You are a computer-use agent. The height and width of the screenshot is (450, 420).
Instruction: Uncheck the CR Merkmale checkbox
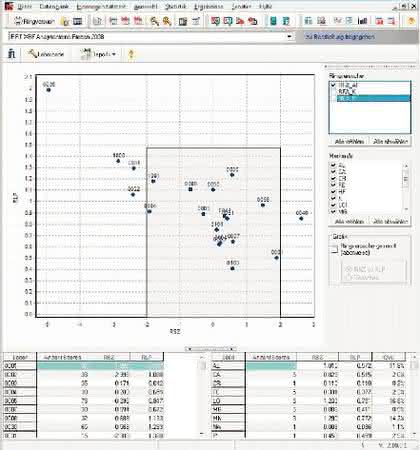333,178
